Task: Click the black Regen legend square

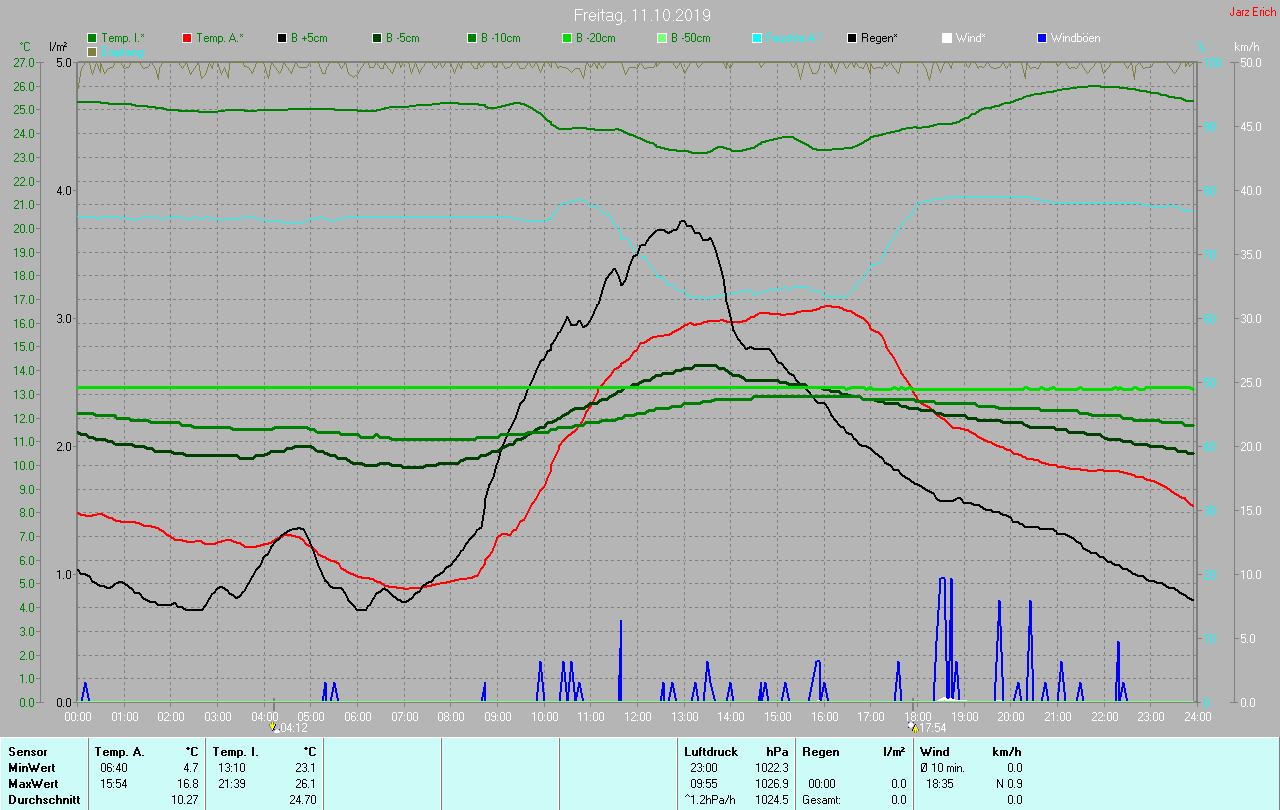Action: tap(852, 38)
